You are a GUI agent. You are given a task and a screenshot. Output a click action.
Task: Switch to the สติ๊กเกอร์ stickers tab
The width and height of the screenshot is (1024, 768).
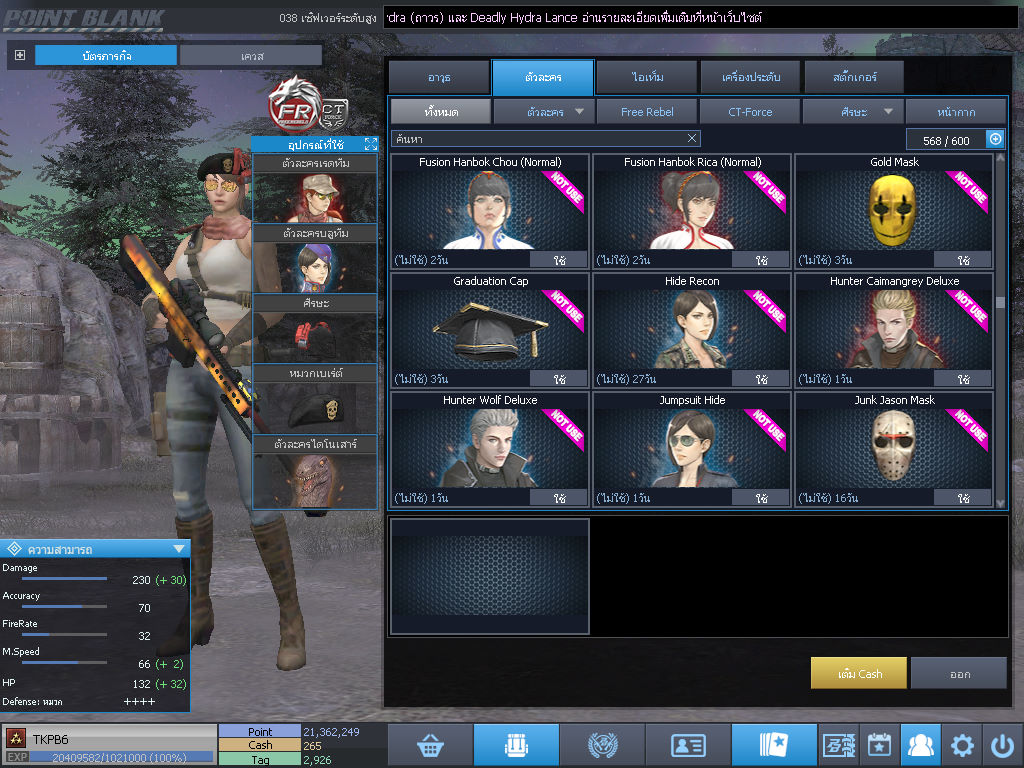click(854, 77)
